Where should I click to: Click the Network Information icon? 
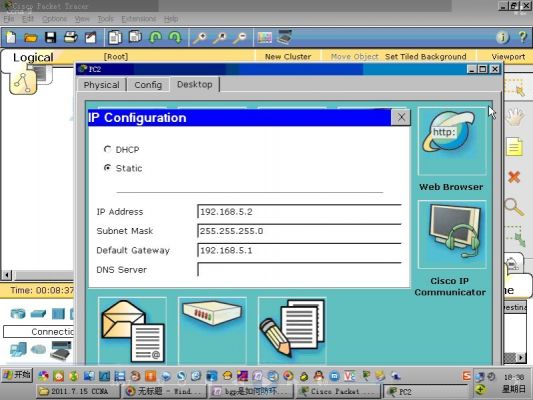click(502, 37)
